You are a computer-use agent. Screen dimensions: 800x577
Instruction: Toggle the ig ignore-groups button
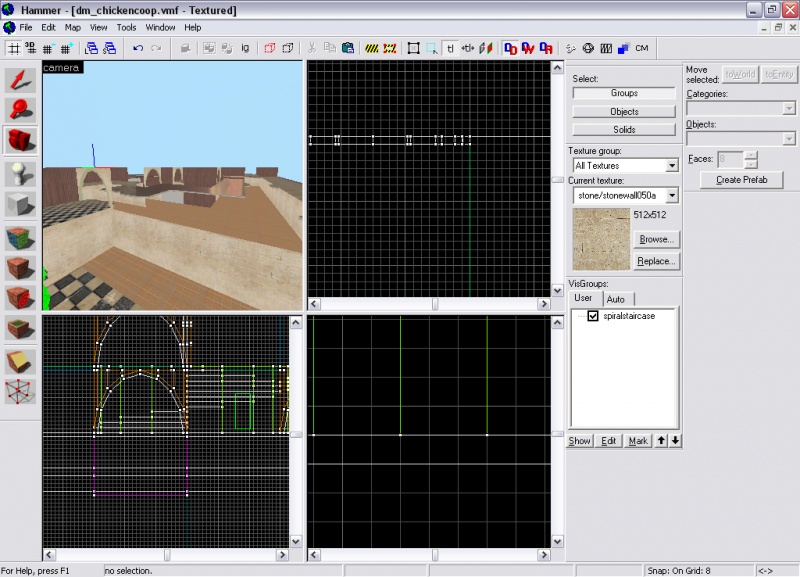[x=245, y=48]
